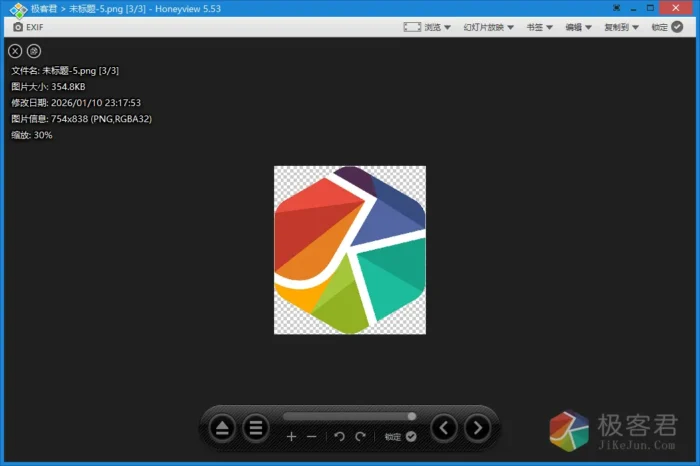700x466 pixels.
Task: Expand the 浏览 dropdown
Action: point(427,27)
